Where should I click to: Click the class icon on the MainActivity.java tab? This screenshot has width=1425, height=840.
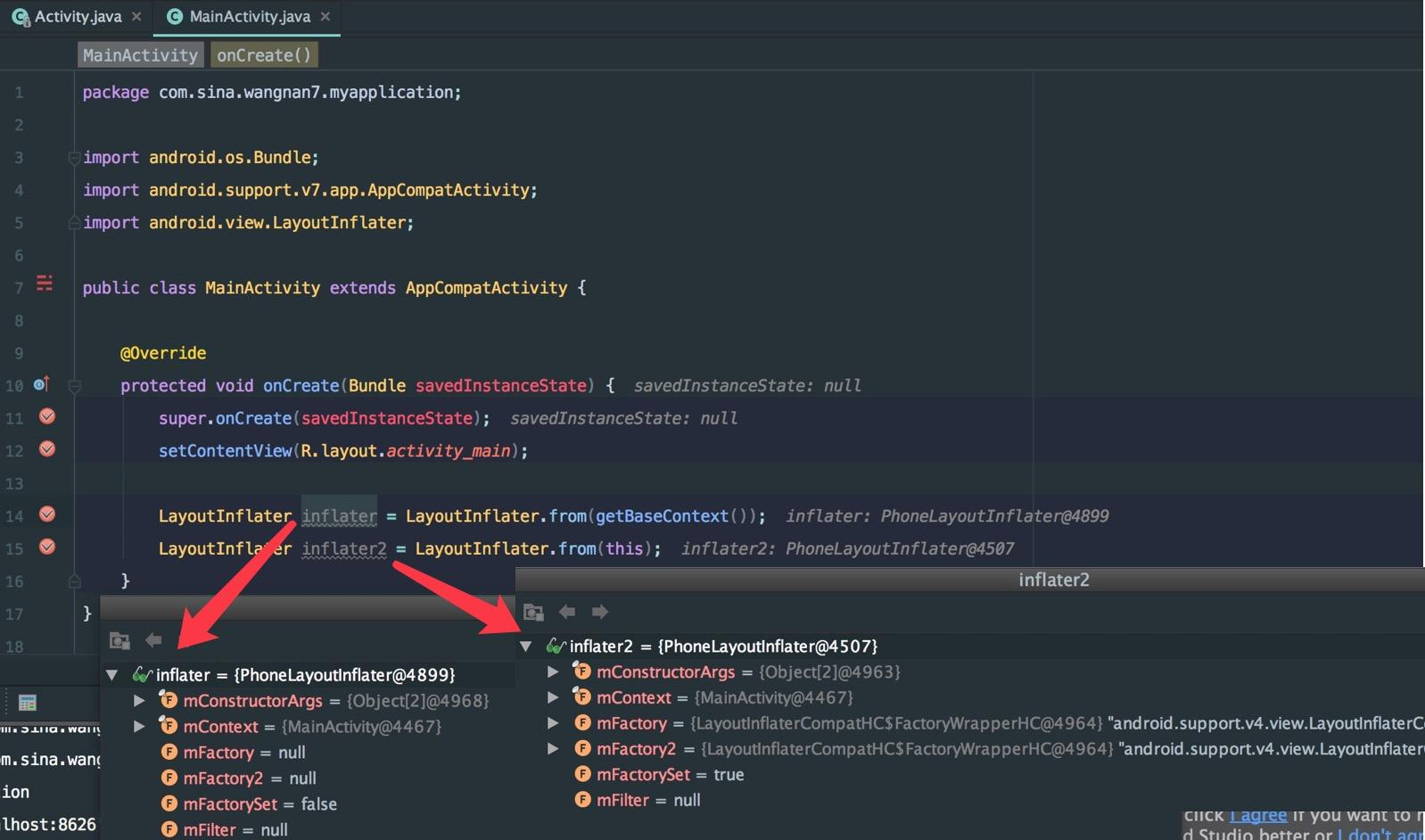coord(175,17)
